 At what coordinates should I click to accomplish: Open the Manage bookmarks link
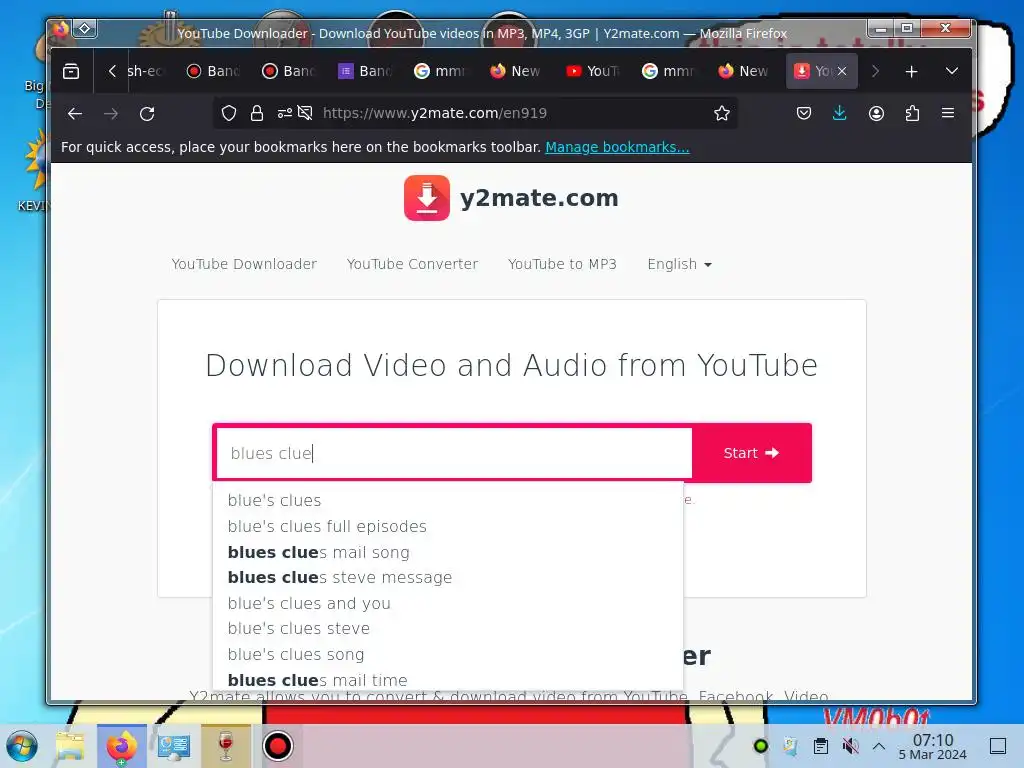617,147
